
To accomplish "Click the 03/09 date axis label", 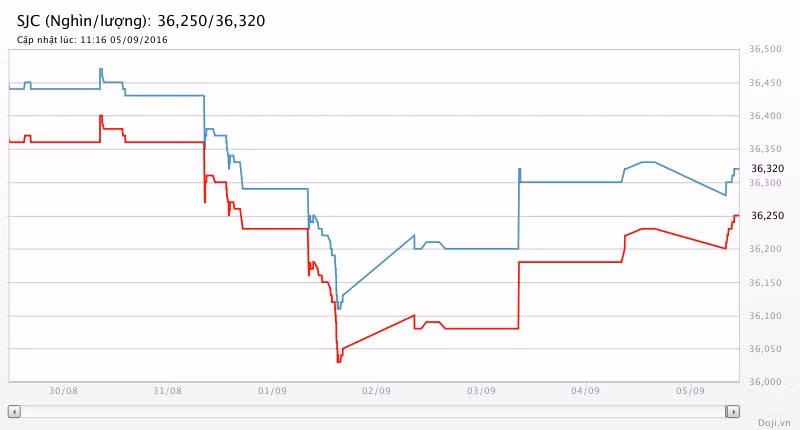I will [481, 391].
